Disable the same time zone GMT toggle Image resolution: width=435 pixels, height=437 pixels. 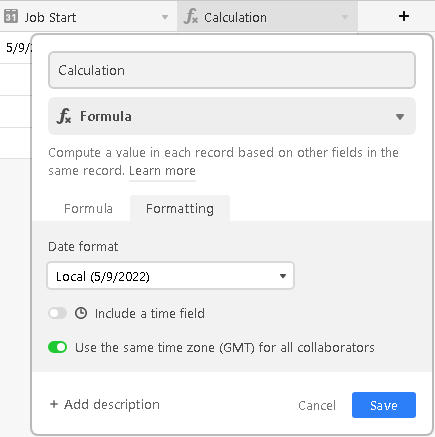pos(58,347)
